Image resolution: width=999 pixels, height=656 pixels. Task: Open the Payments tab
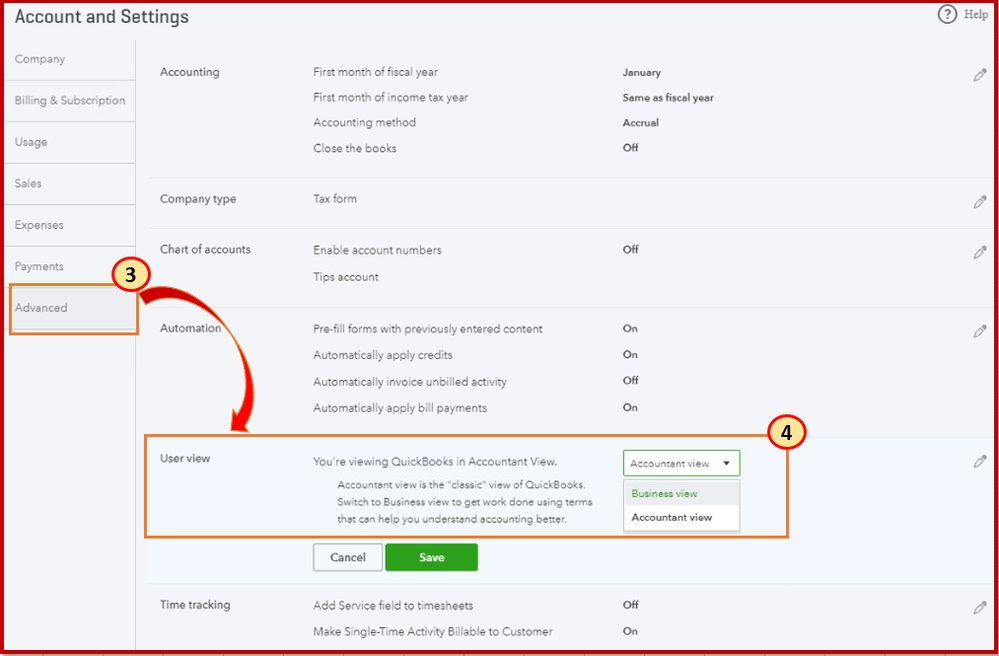69,266
